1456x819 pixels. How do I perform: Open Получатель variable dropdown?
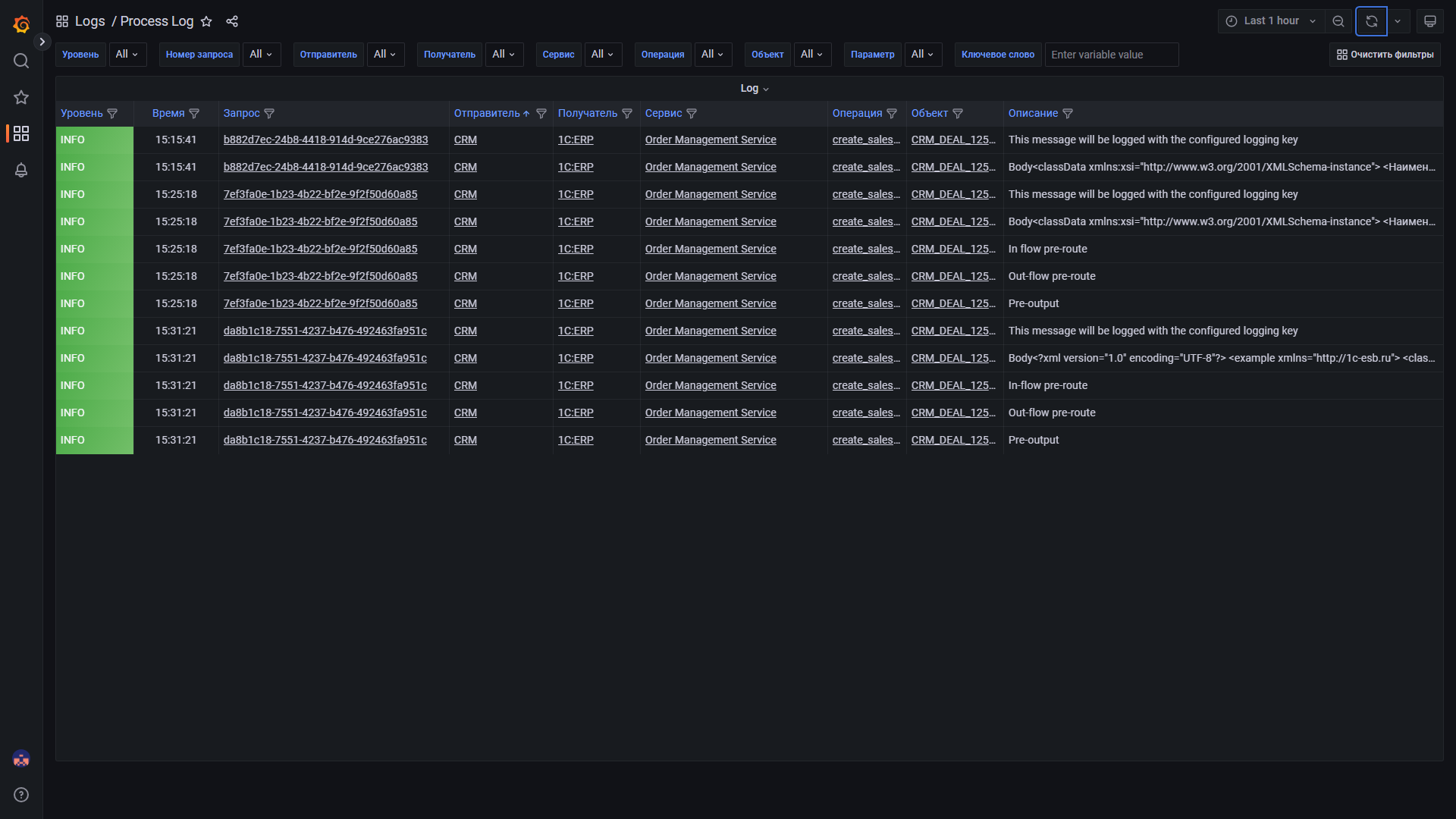(504, 55)
